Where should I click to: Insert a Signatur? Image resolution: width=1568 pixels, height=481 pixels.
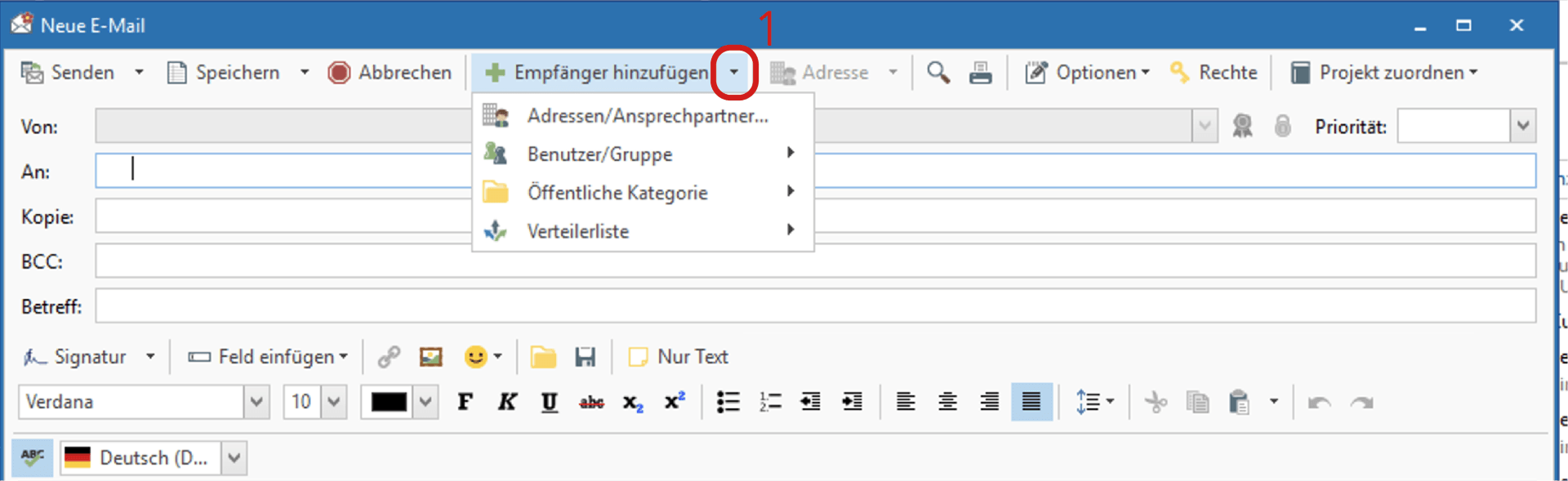(x=75, y=357)
